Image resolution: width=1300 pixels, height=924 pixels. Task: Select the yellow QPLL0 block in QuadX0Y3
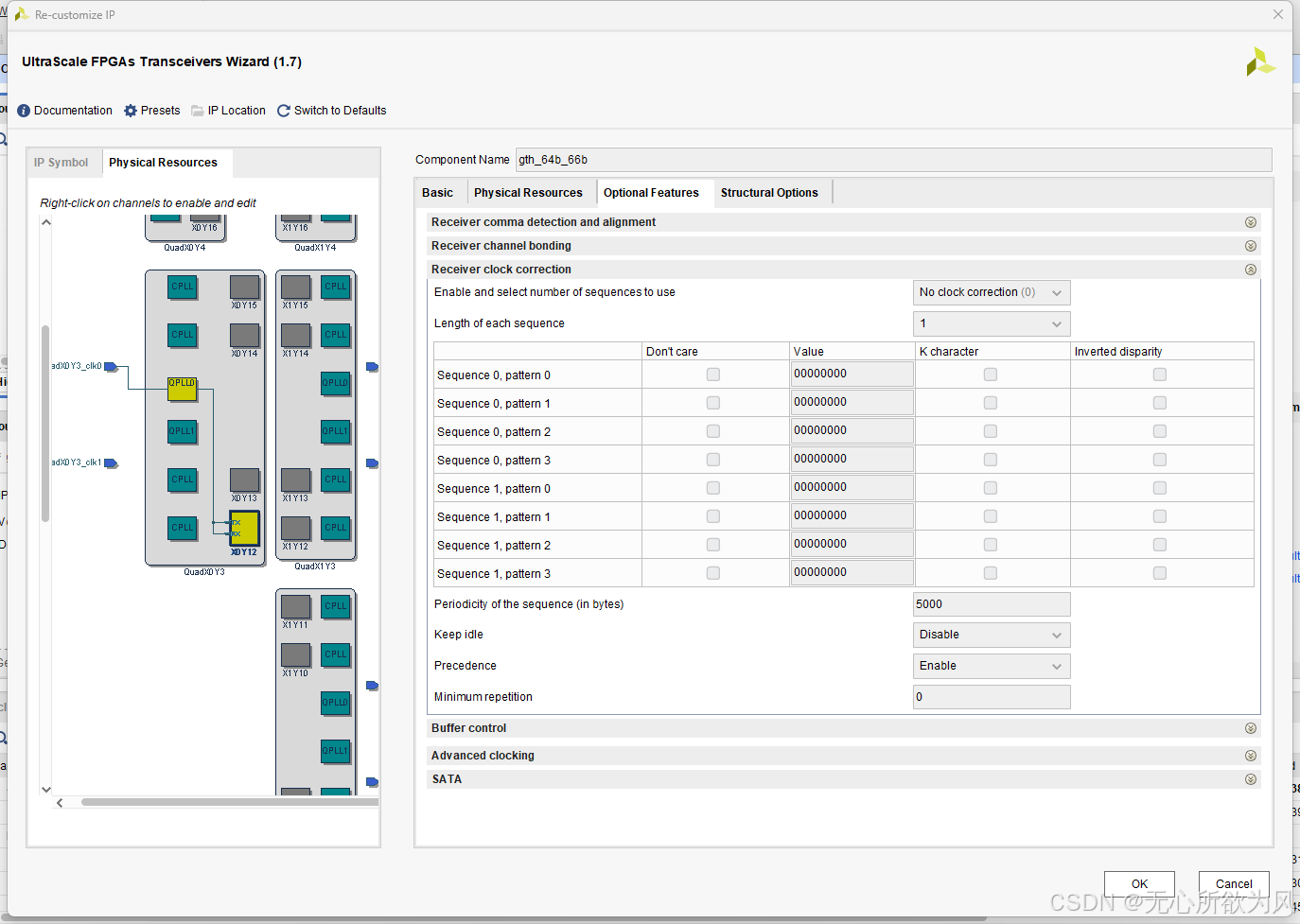[x=183, y=389]
